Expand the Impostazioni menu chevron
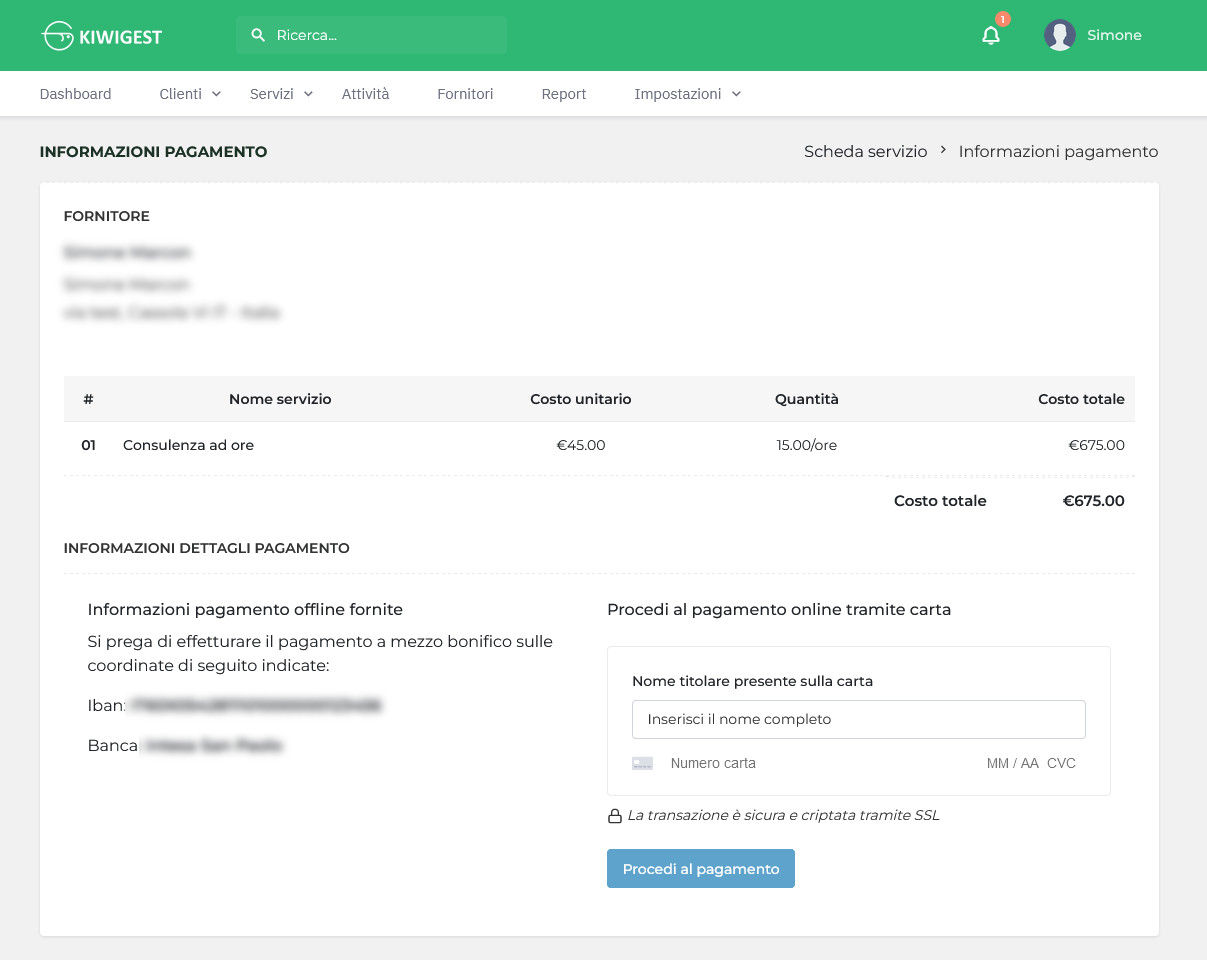 tap(736, 94)
